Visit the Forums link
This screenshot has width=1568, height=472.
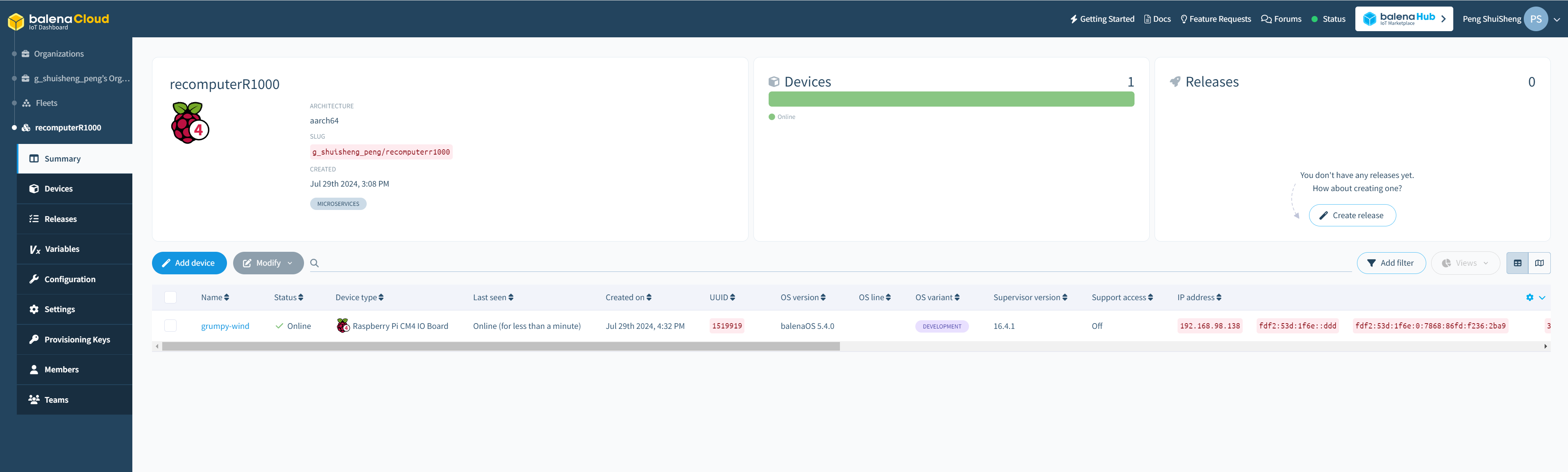coord(1281,19)
